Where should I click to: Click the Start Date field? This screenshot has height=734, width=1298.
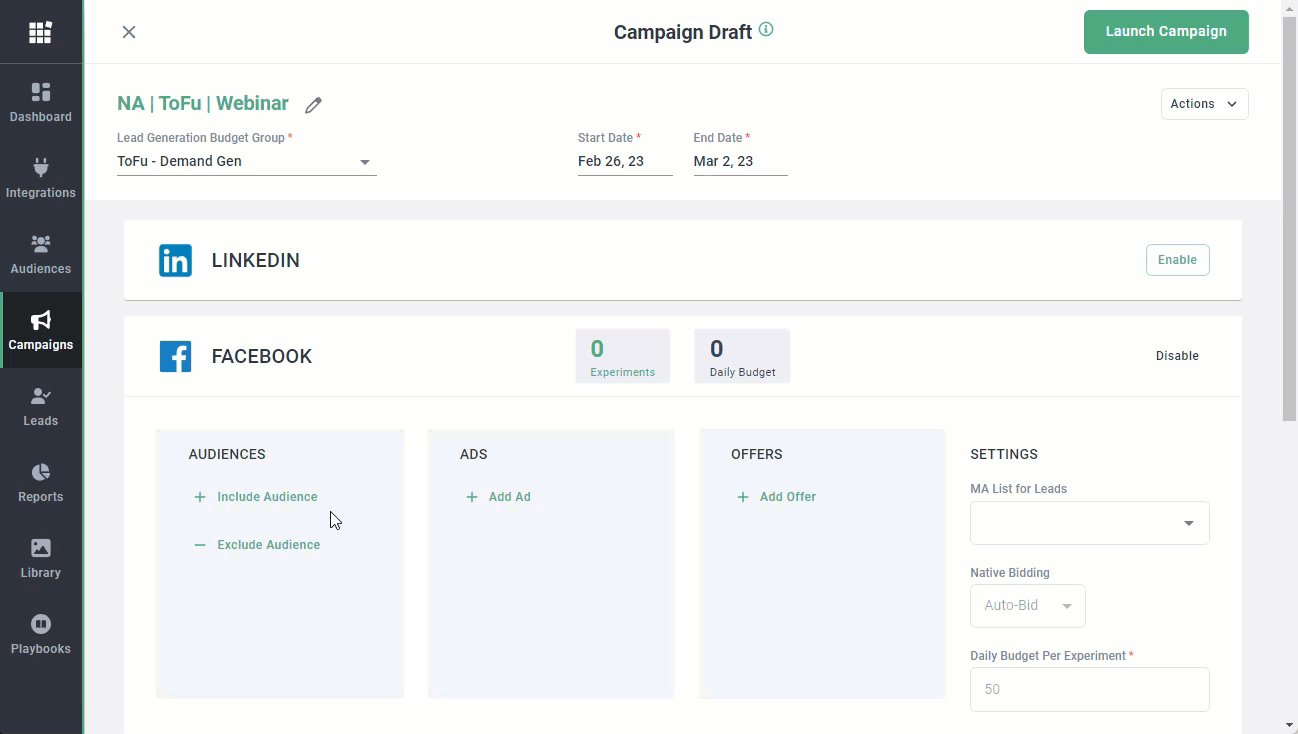(x=624, y=162)
